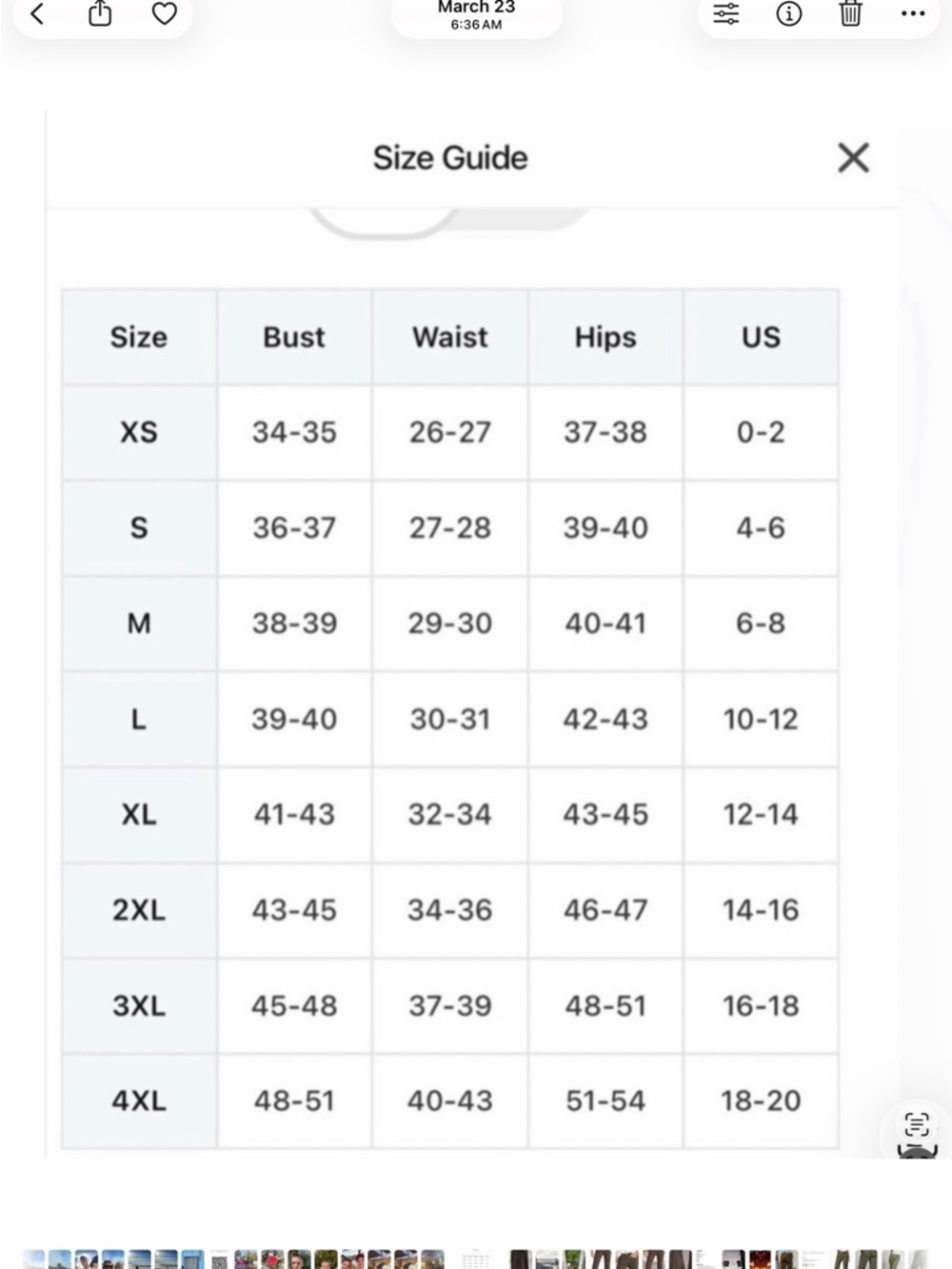Select the Bust column header
This screenshot has height=1269, width=952.
[x=294, y=337]
